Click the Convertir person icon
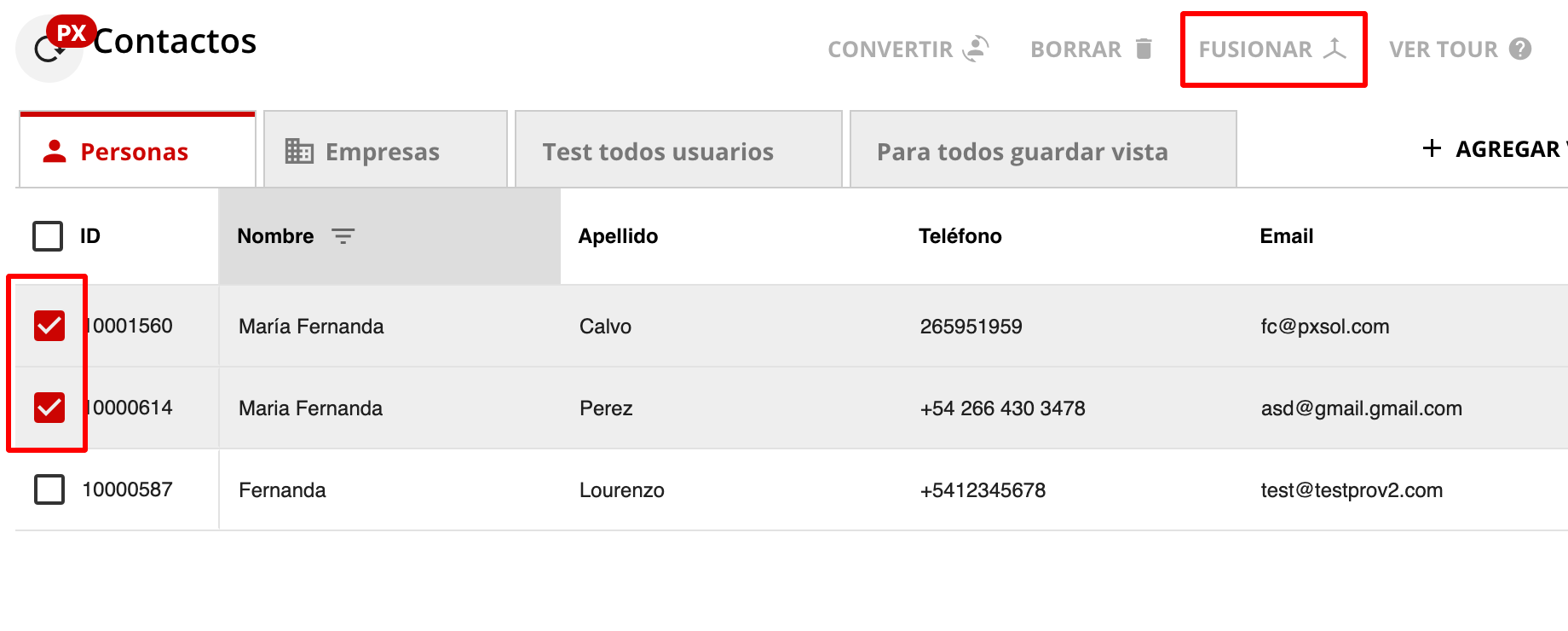This screenshot has width=1568, height=631. (976, 49)
